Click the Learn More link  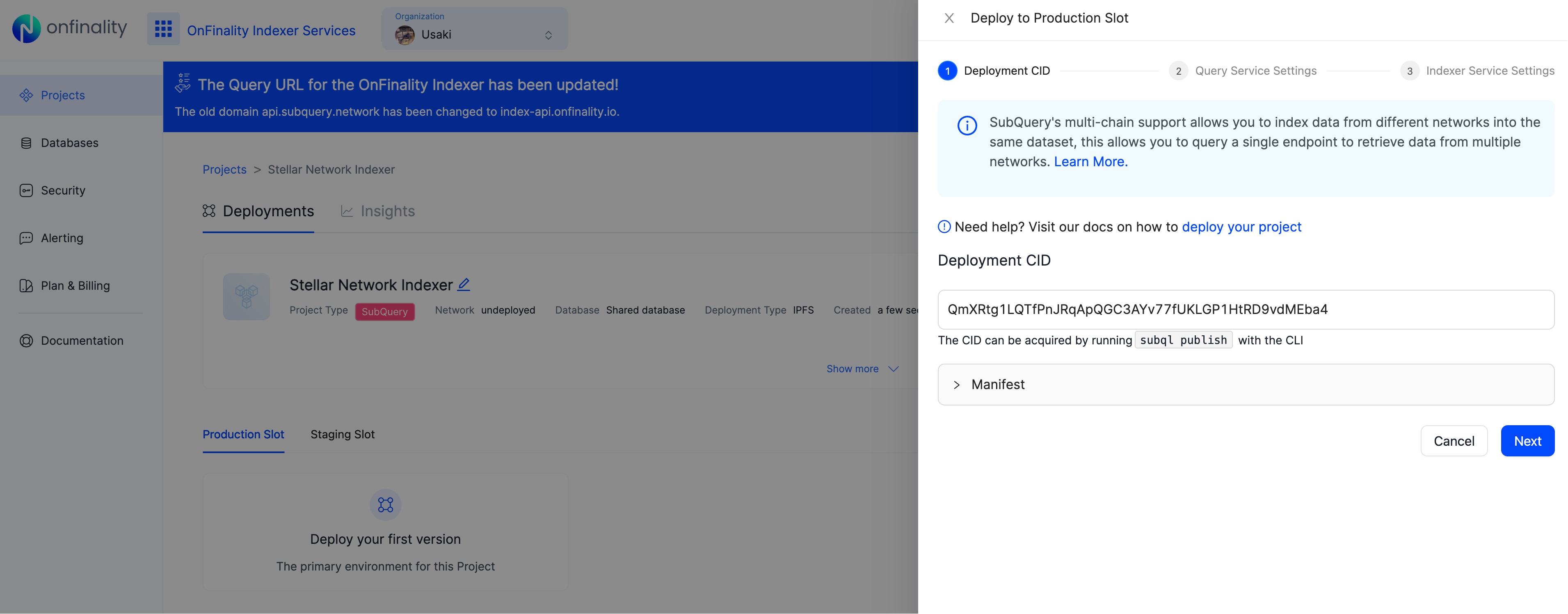coord(1090,162)
